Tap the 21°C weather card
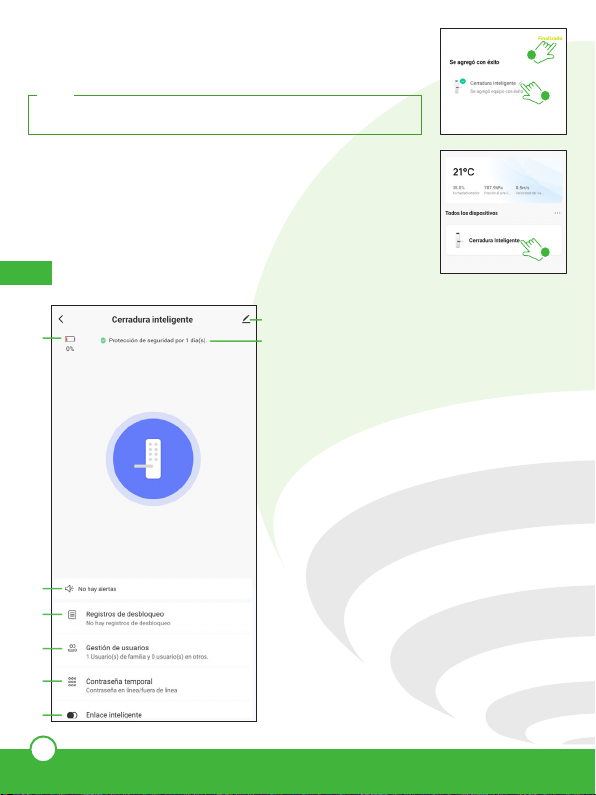Viewport: 596px width, 795px height. point(503,178)
